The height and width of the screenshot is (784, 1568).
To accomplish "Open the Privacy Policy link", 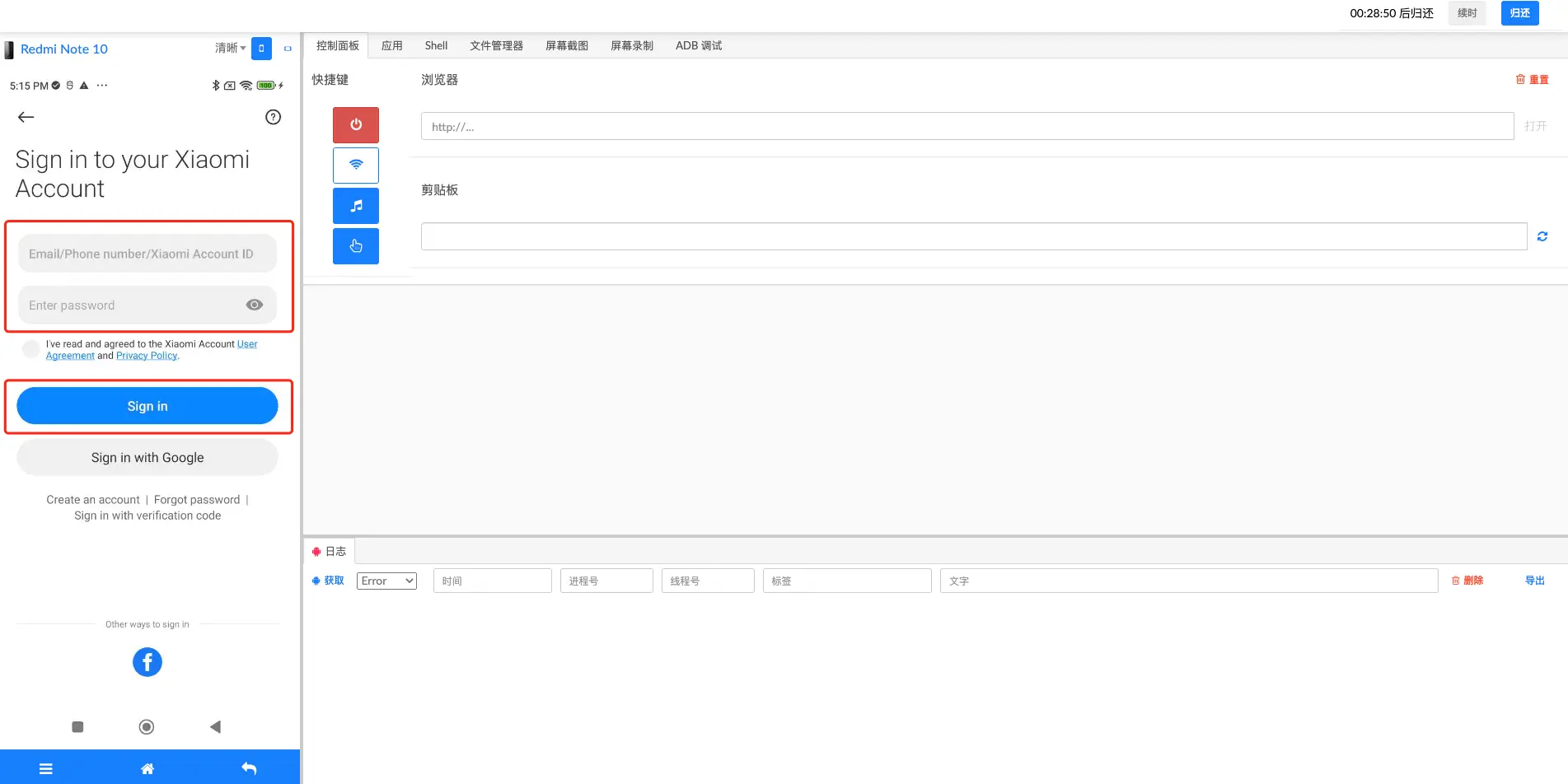I will point(147,356).
